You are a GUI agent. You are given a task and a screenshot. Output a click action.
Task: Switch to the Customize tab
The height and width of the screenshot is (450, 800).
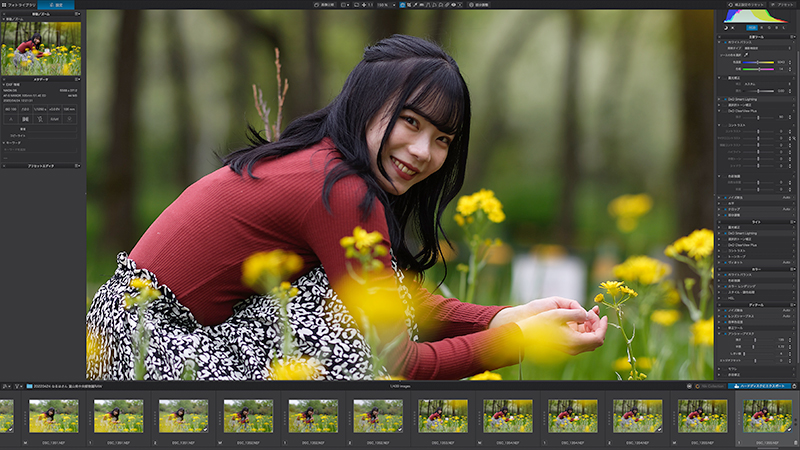[56, 5]
